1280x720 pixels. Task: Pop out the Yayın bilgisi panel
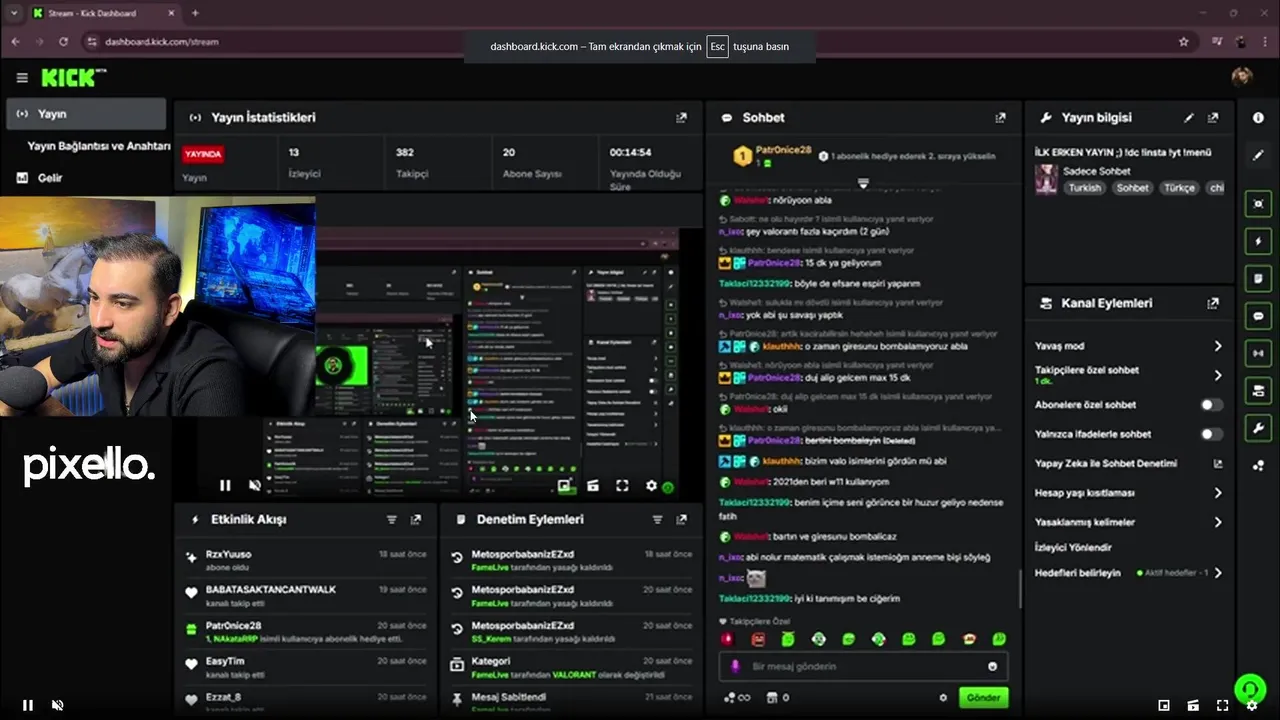point(1213,118)
